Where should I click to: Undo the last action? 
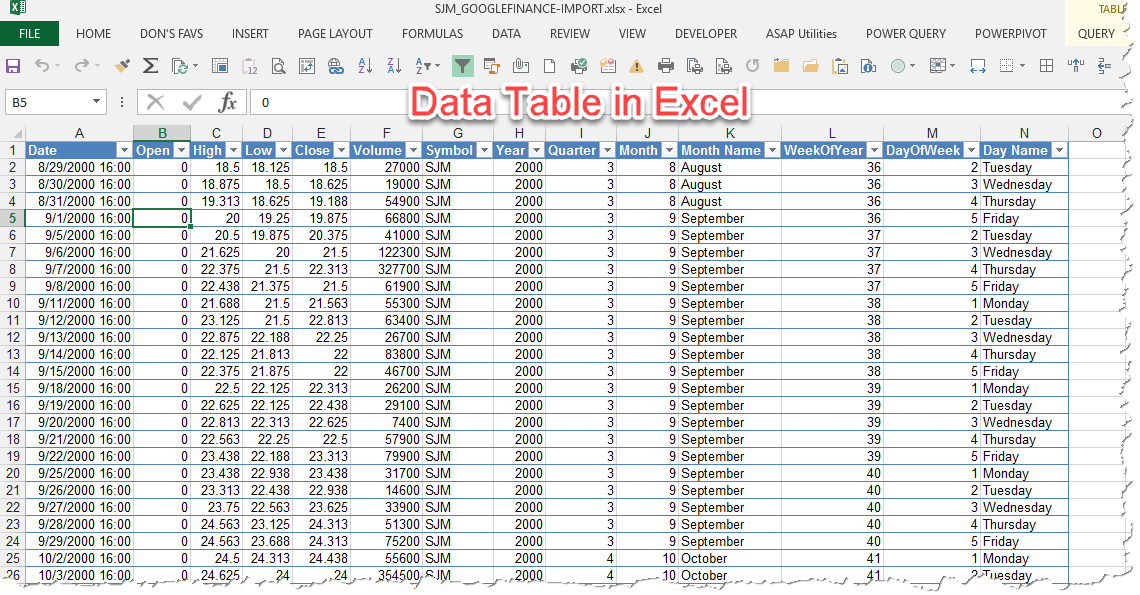tap(43, 67)
